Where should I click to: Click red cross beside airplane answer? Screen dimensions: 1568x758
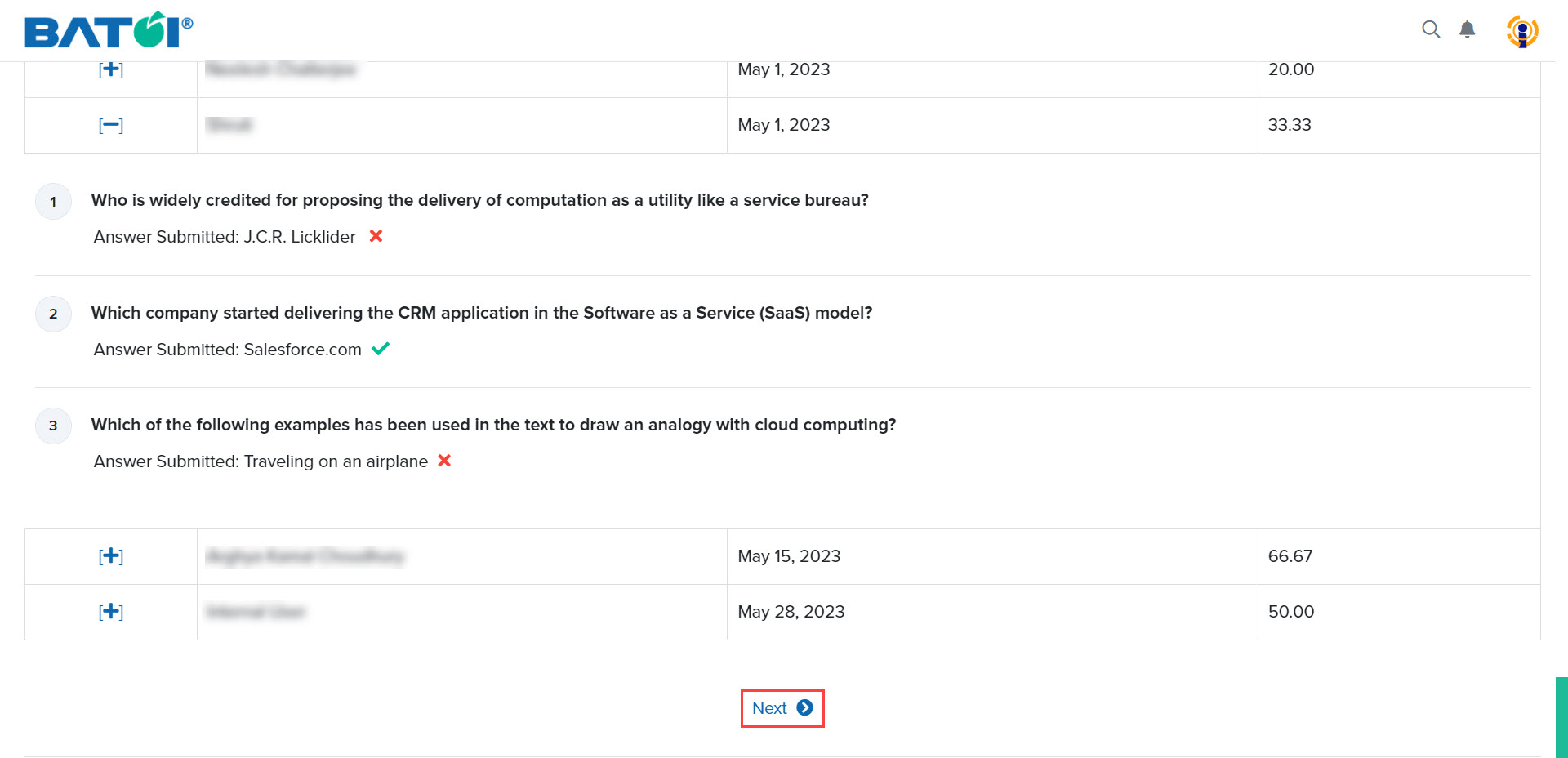coord(444,461)
